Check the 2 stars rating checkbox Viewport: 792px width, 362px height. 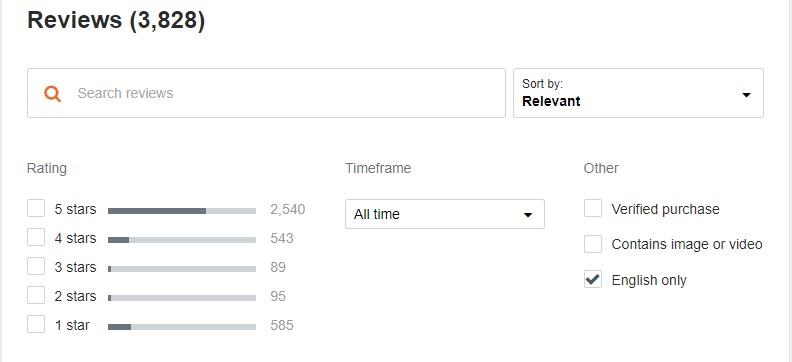point(36,295)
